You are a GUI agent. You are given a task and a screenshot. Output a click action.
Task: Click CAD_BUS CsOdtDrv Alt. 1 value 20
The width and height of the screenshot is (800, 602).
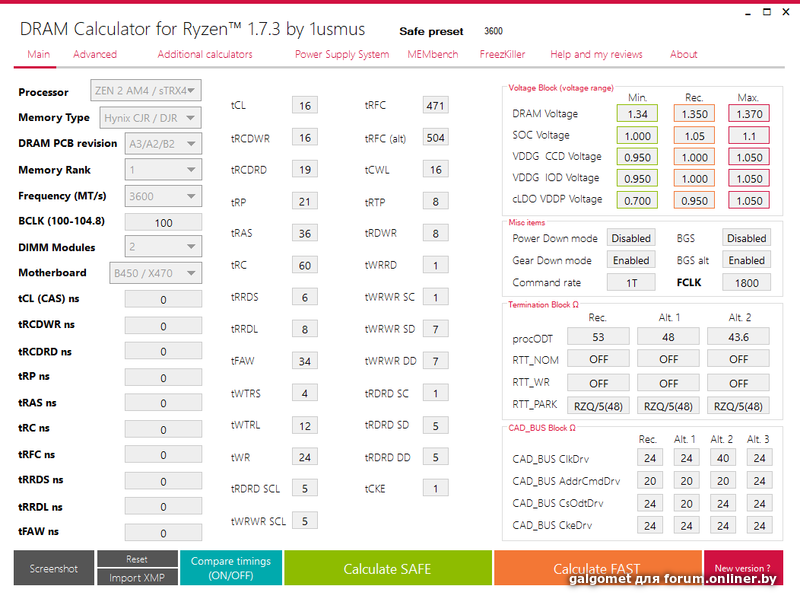pos(686,504)
